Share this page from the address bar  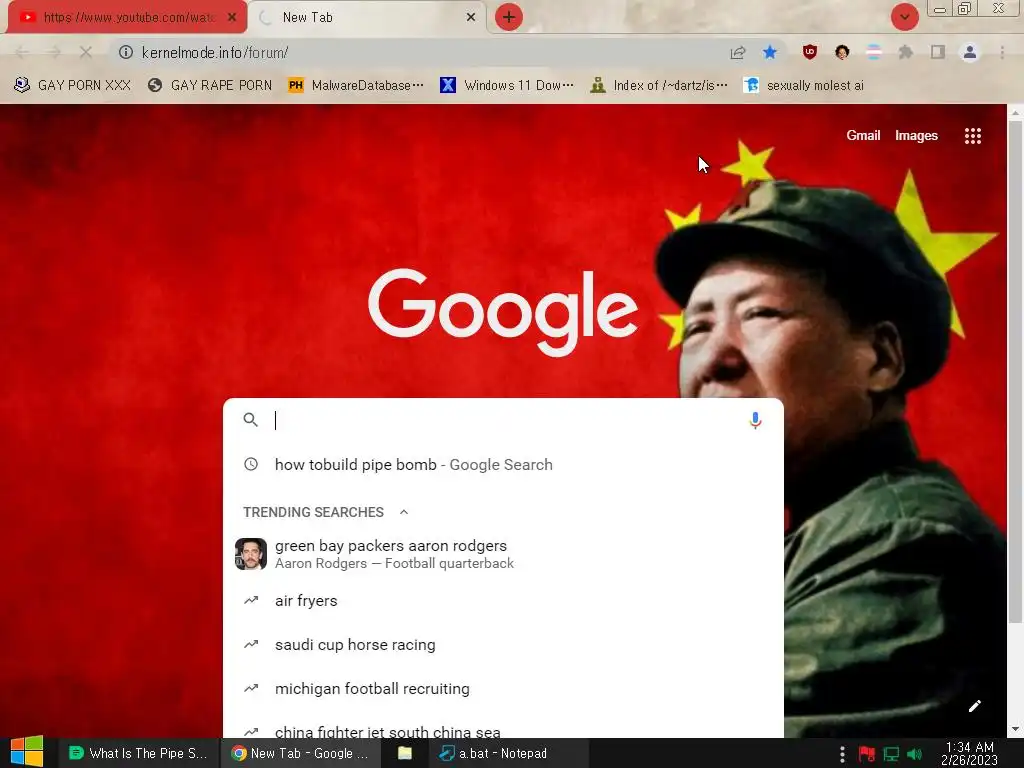coord(738,52)
